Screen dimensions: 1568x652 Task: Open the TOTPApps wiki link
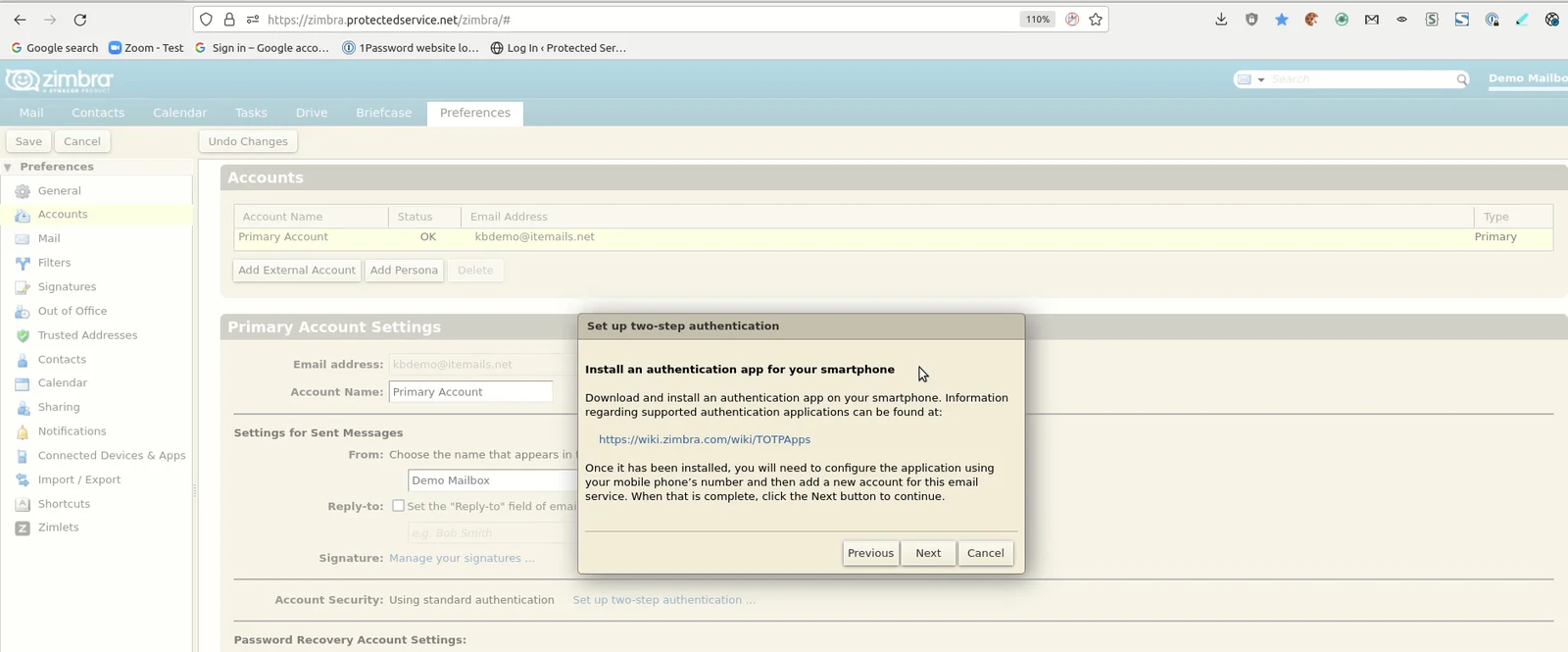[x=705, y=440]
